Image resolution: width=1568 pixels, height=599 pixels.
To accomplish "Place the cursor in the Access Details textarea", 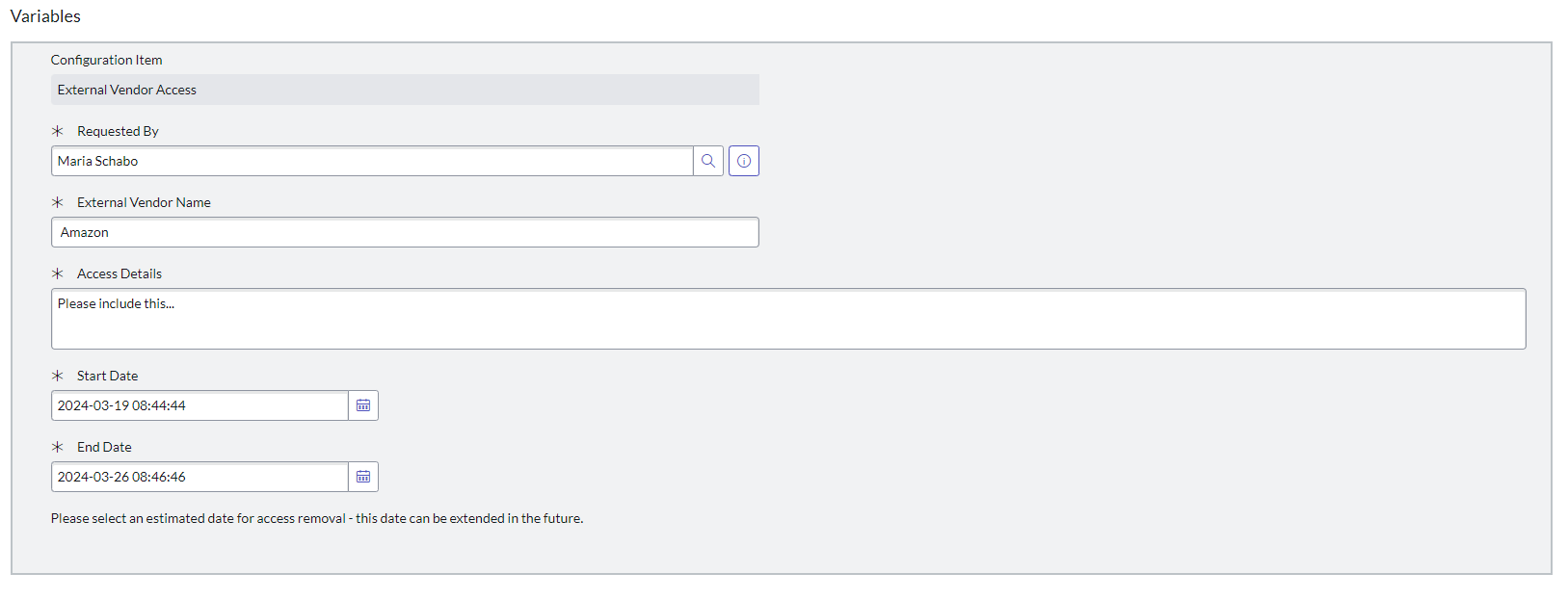I will (788, 319).
